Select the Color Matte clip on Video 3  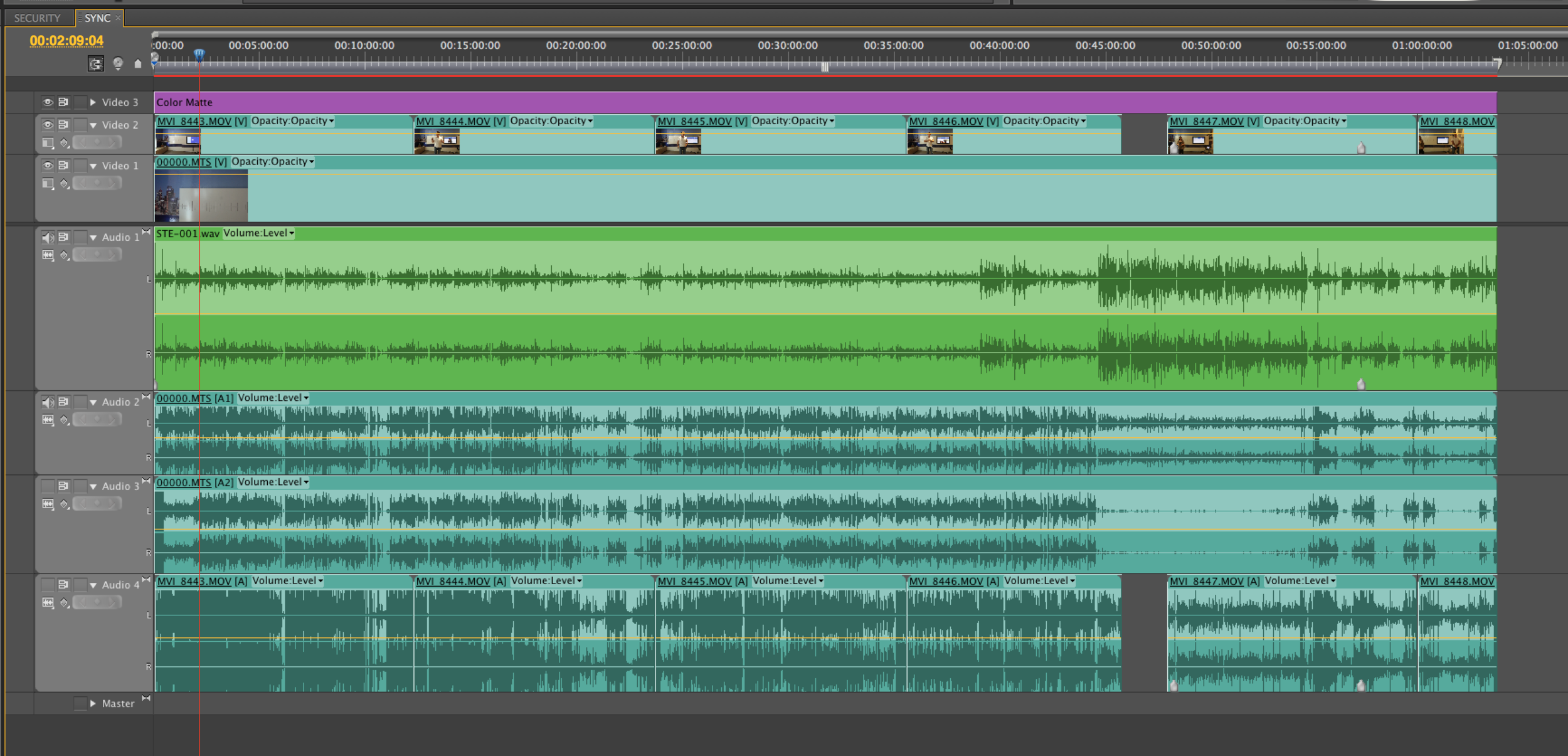point(815,102)
